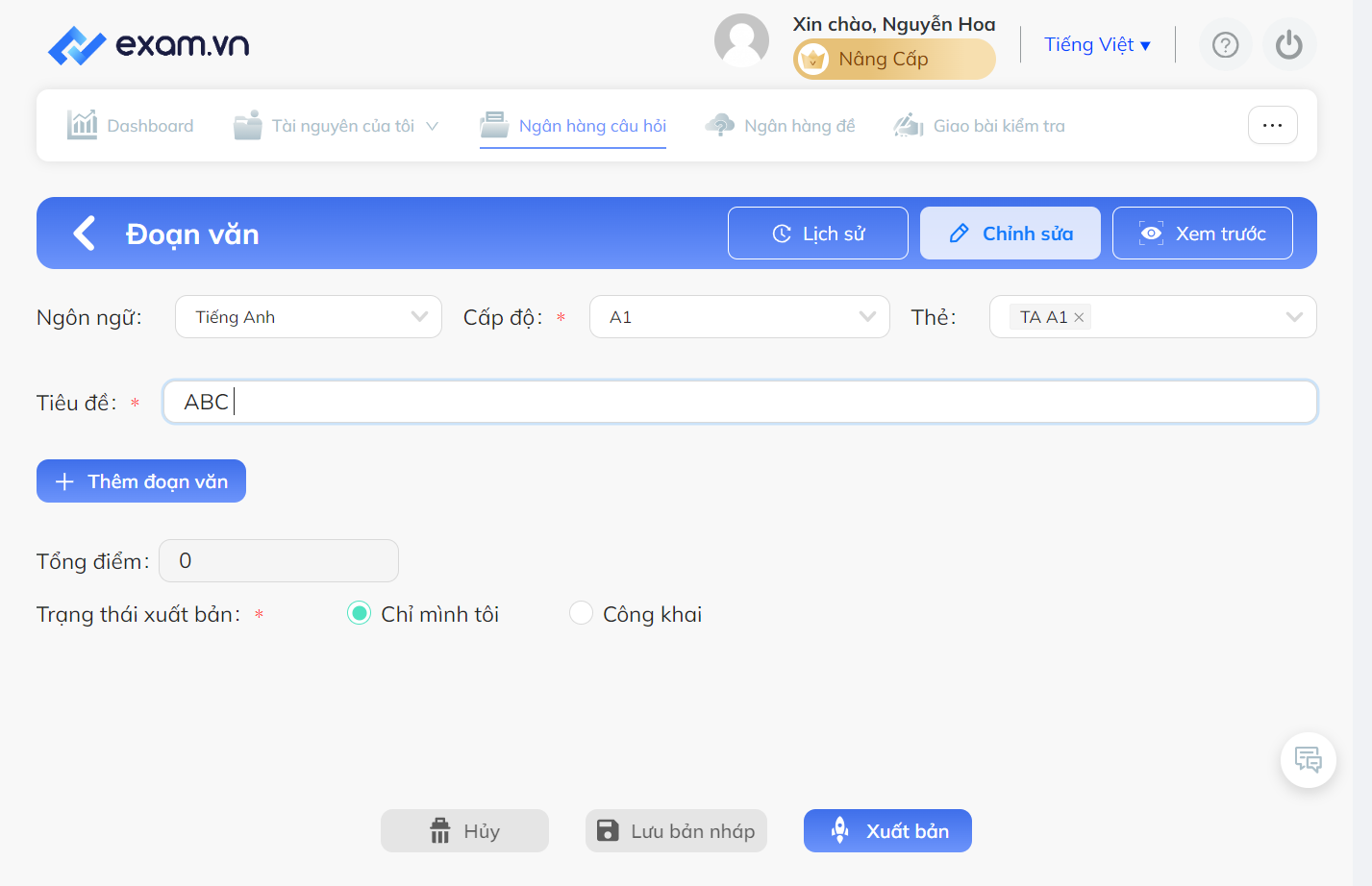Click the Xuất bản publish button
The image size is (1372, 886).
point(887,830)
